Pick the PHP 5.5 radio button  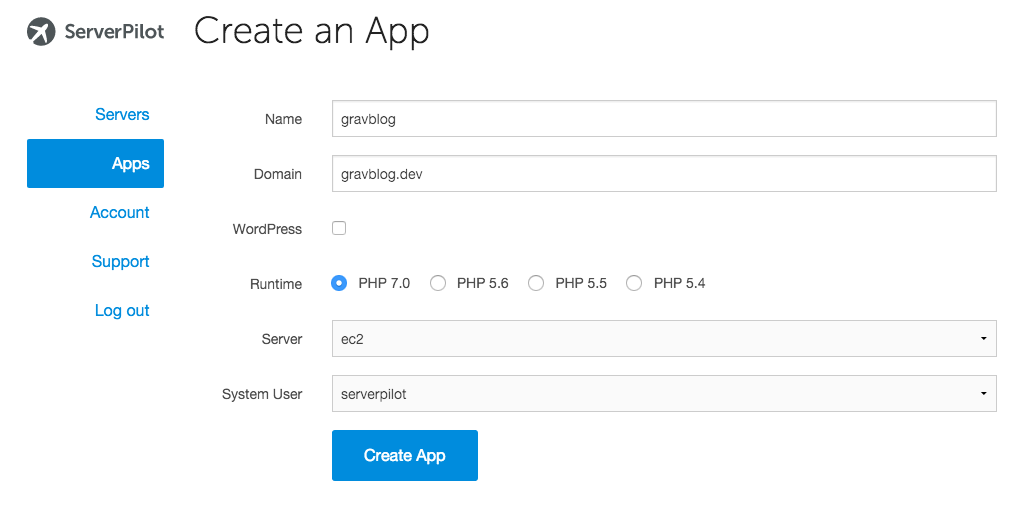point(536,283)
